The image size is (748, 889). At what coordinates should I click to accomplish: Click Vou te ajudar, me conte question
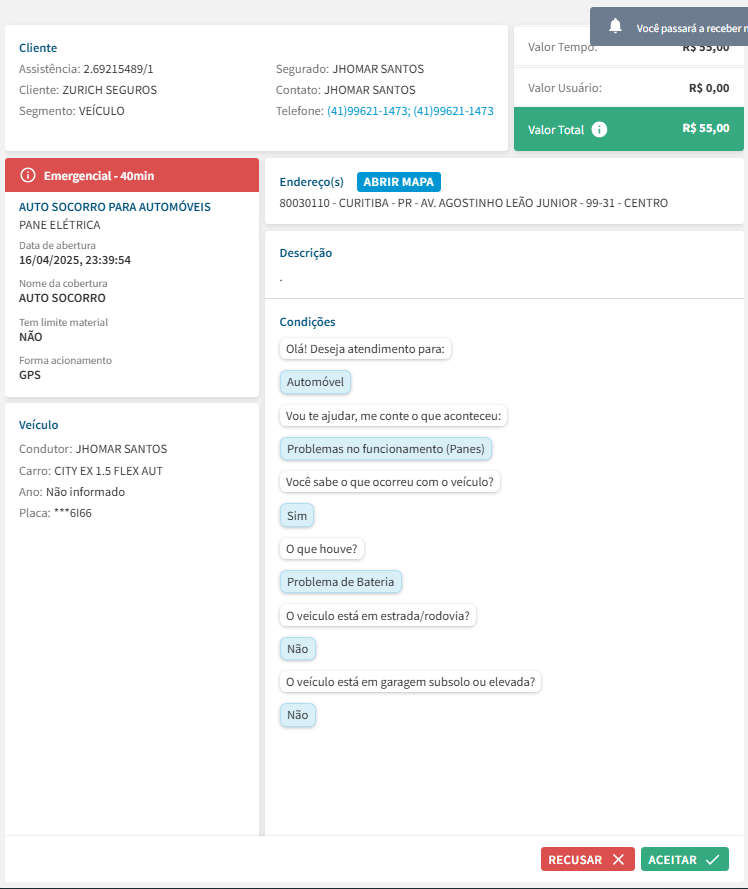tap(393, 416)
